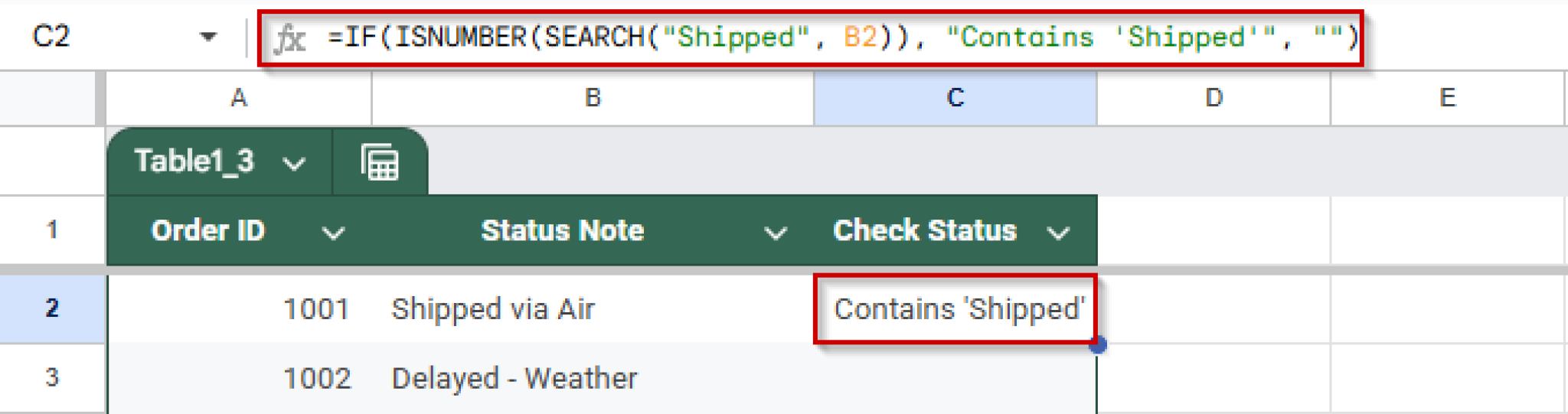Click the cell containing 1001
This screenshot has width=1568, height=414.
coord(239,309)
